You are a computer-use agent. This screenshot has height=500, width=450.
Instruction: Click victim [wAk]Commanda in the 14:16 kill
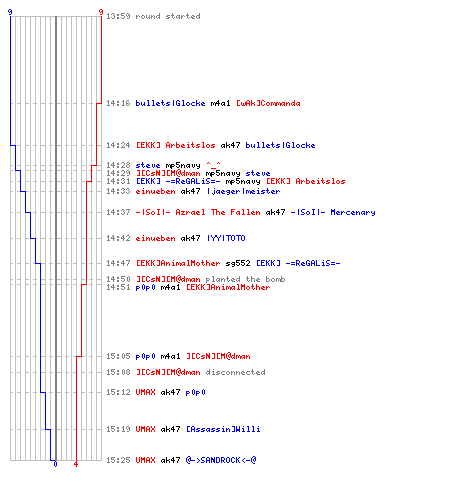268,103
